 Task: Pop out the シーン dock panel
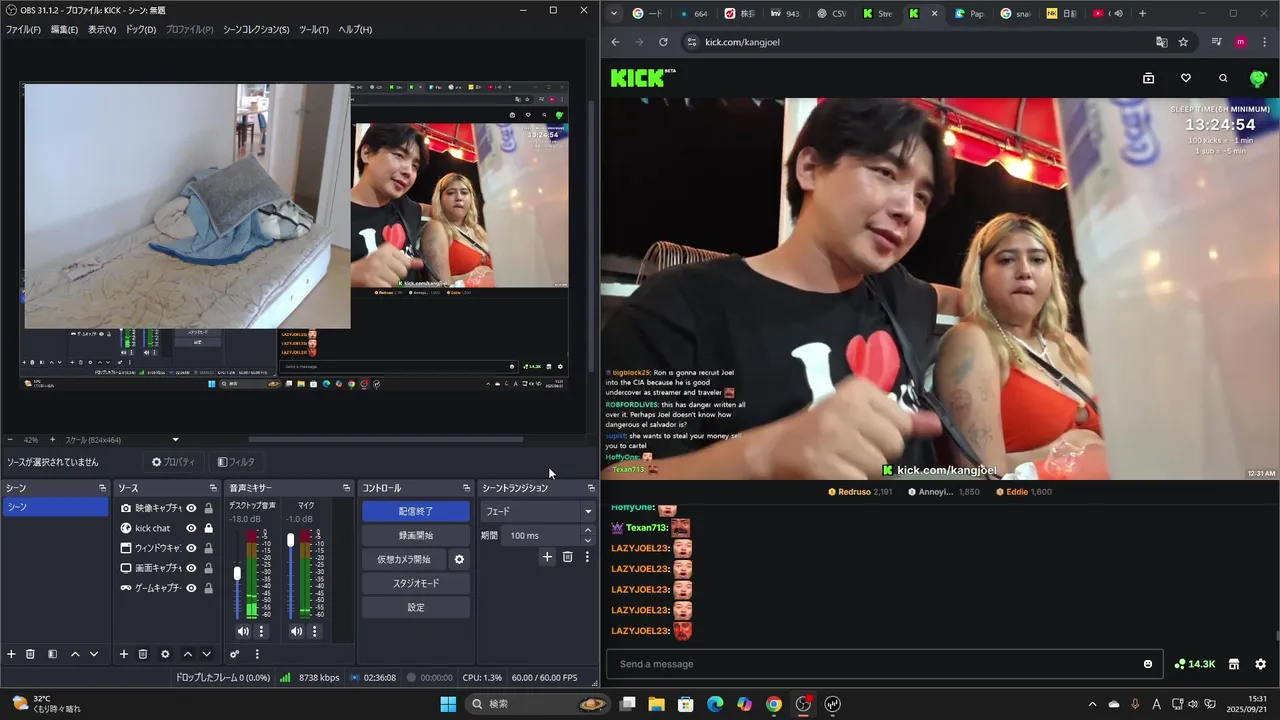click(x=102, y=488)
